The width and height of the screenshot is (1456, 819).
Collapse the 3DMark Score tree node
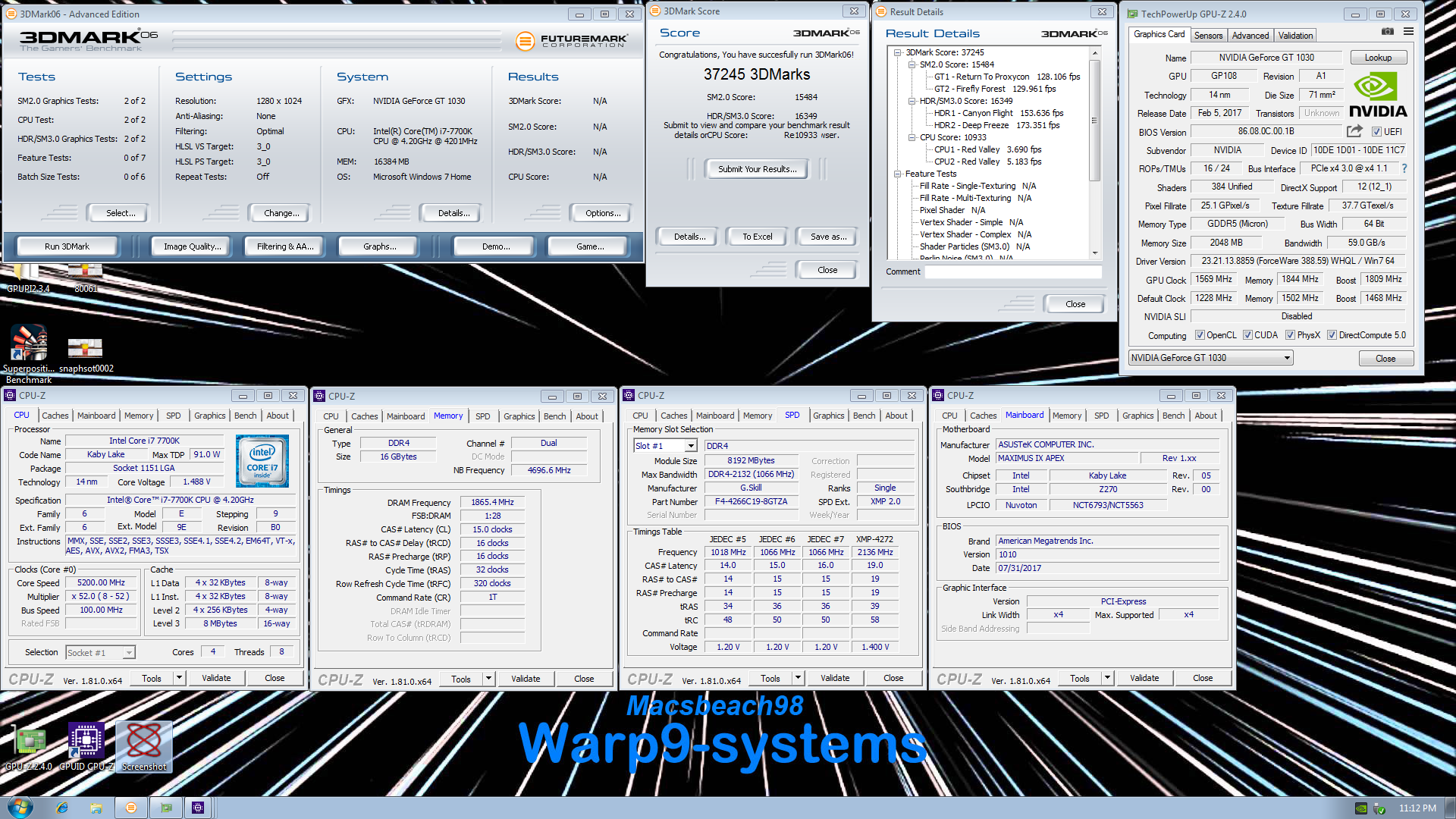tap(898, 52)
